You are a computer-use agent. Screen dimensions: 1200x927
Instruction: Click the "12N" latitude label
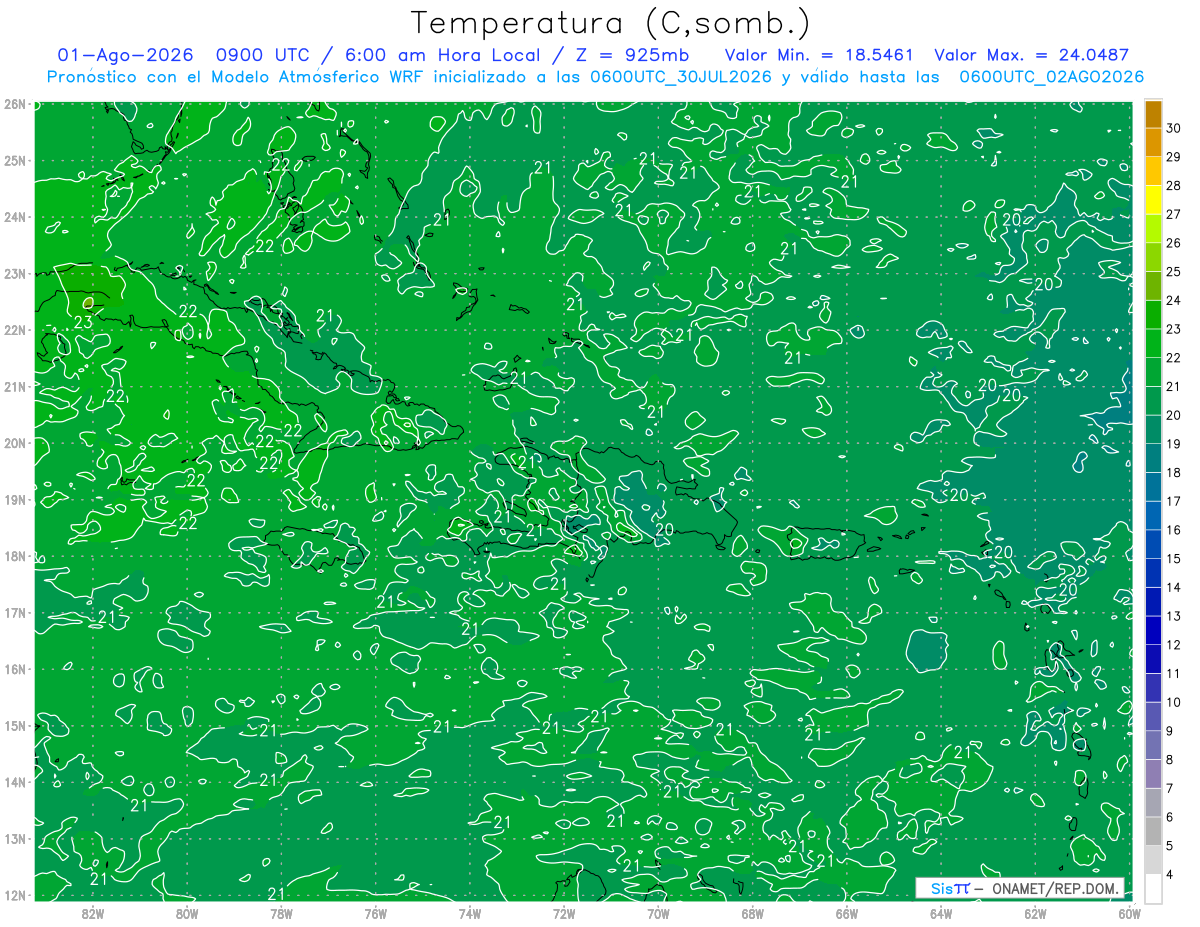(x=16, y=895)
